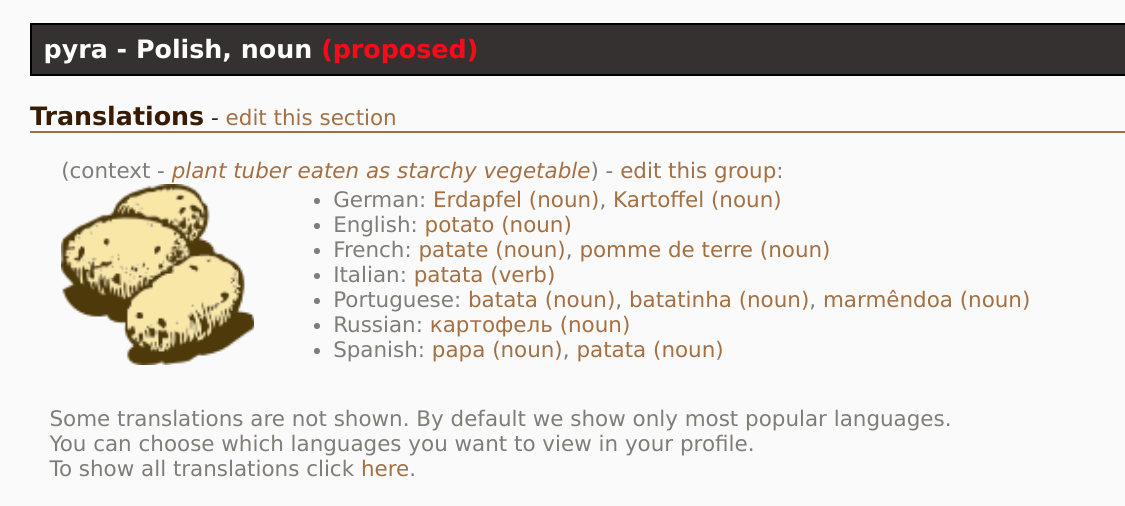Open Portuguese translation 'batatinha (noun)'

point(719,300)
